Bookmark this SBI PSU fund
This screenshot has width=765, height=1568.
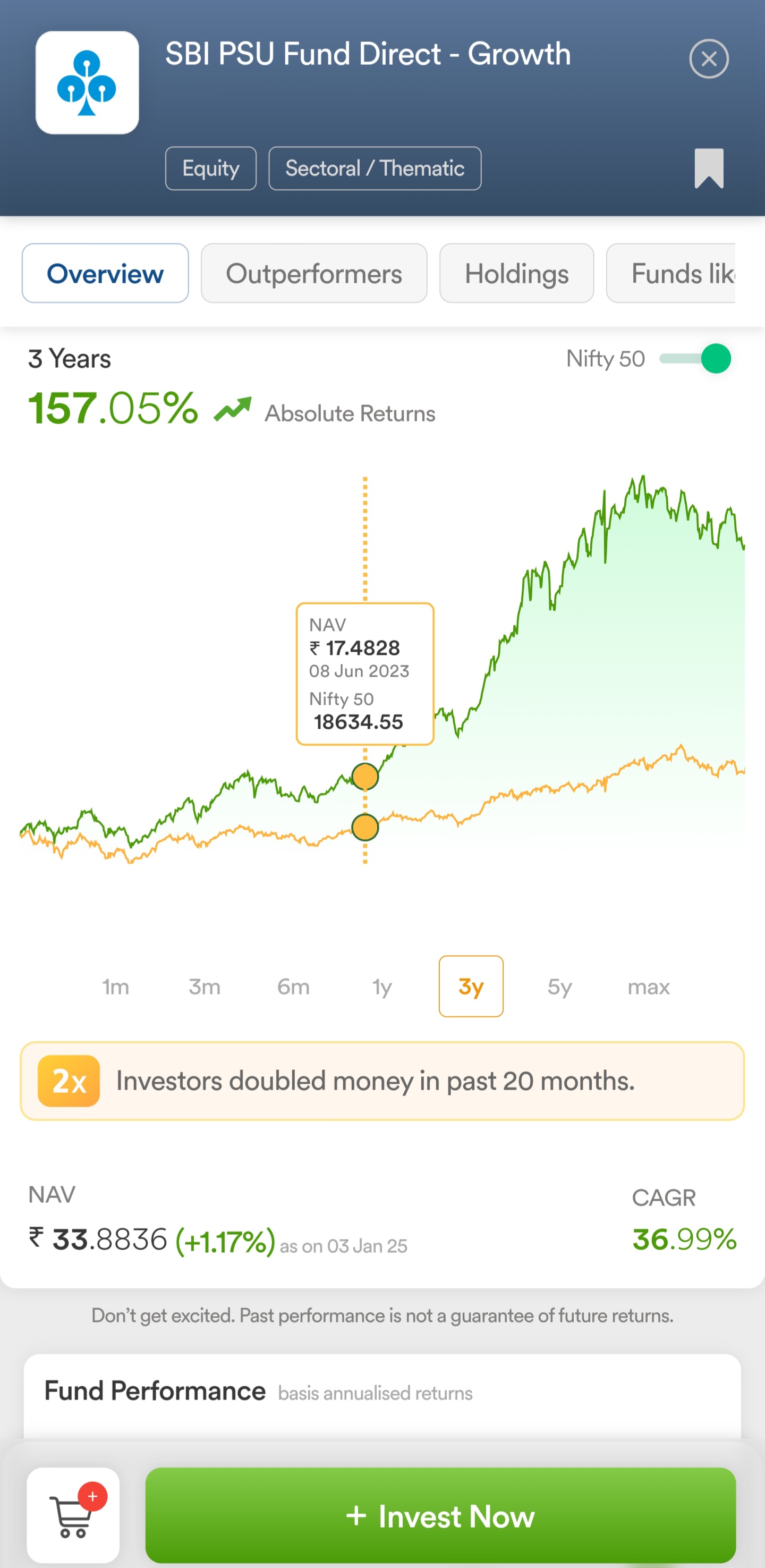(x=708, y=168)
